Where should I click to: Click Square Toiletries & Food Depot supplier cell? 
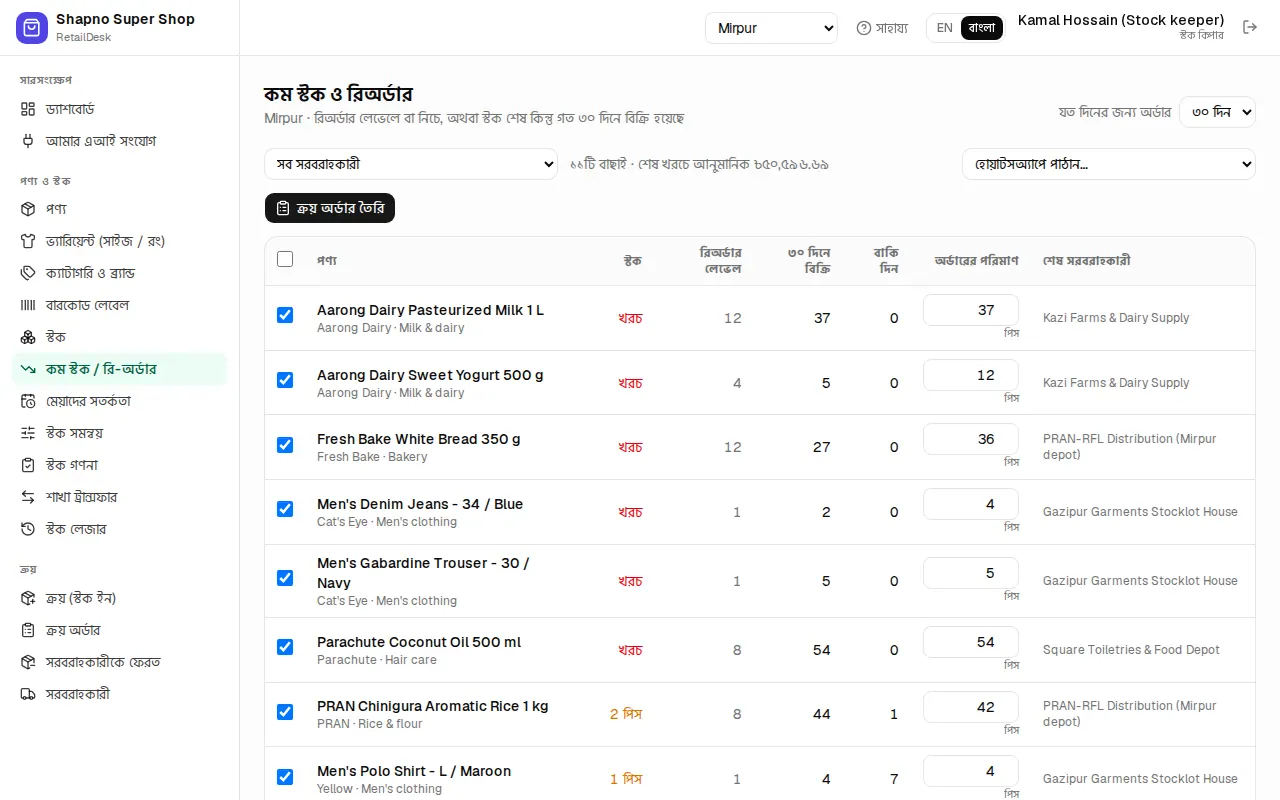1131,650
